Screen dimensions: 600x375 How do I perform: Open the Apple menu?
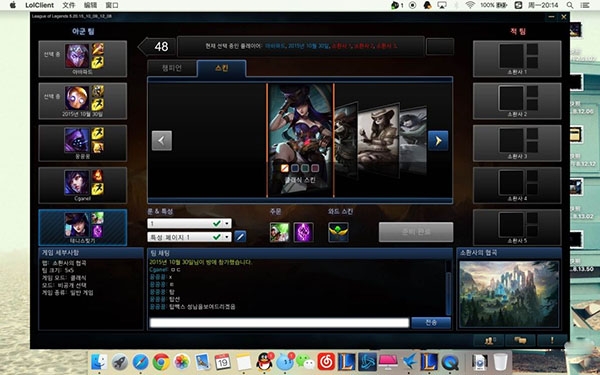tap(13, 5)
